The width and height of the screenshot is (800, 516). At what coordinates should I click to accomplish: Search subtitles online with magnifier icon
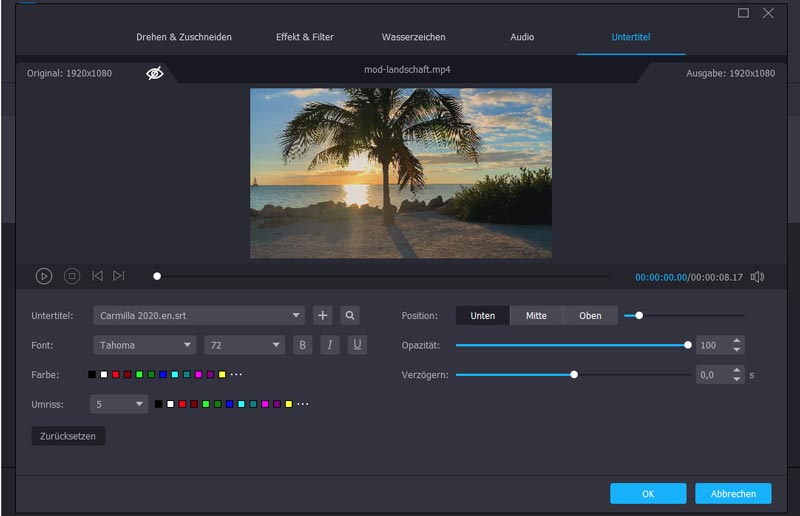[350, 315]
